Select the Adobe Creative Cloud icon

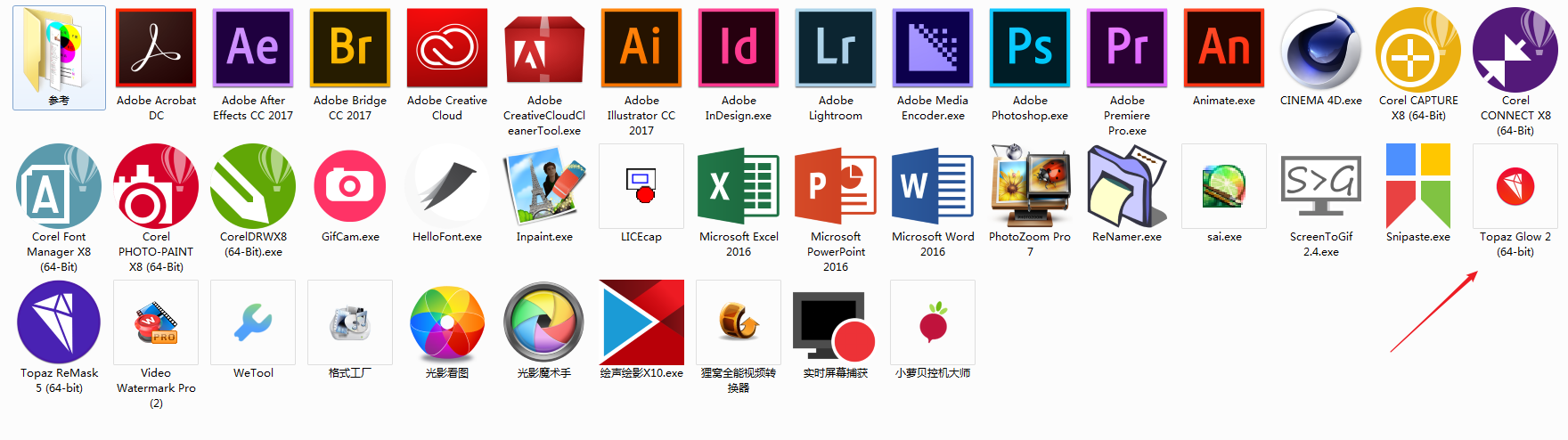click(447, 48)
